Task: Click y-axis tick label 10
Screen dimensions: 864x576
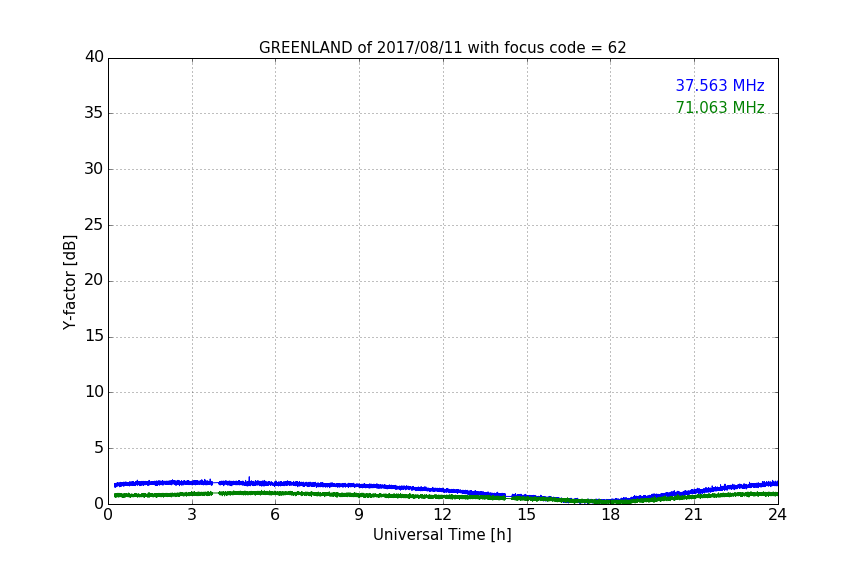Action: pyautogui.click(x=94, y=392)
